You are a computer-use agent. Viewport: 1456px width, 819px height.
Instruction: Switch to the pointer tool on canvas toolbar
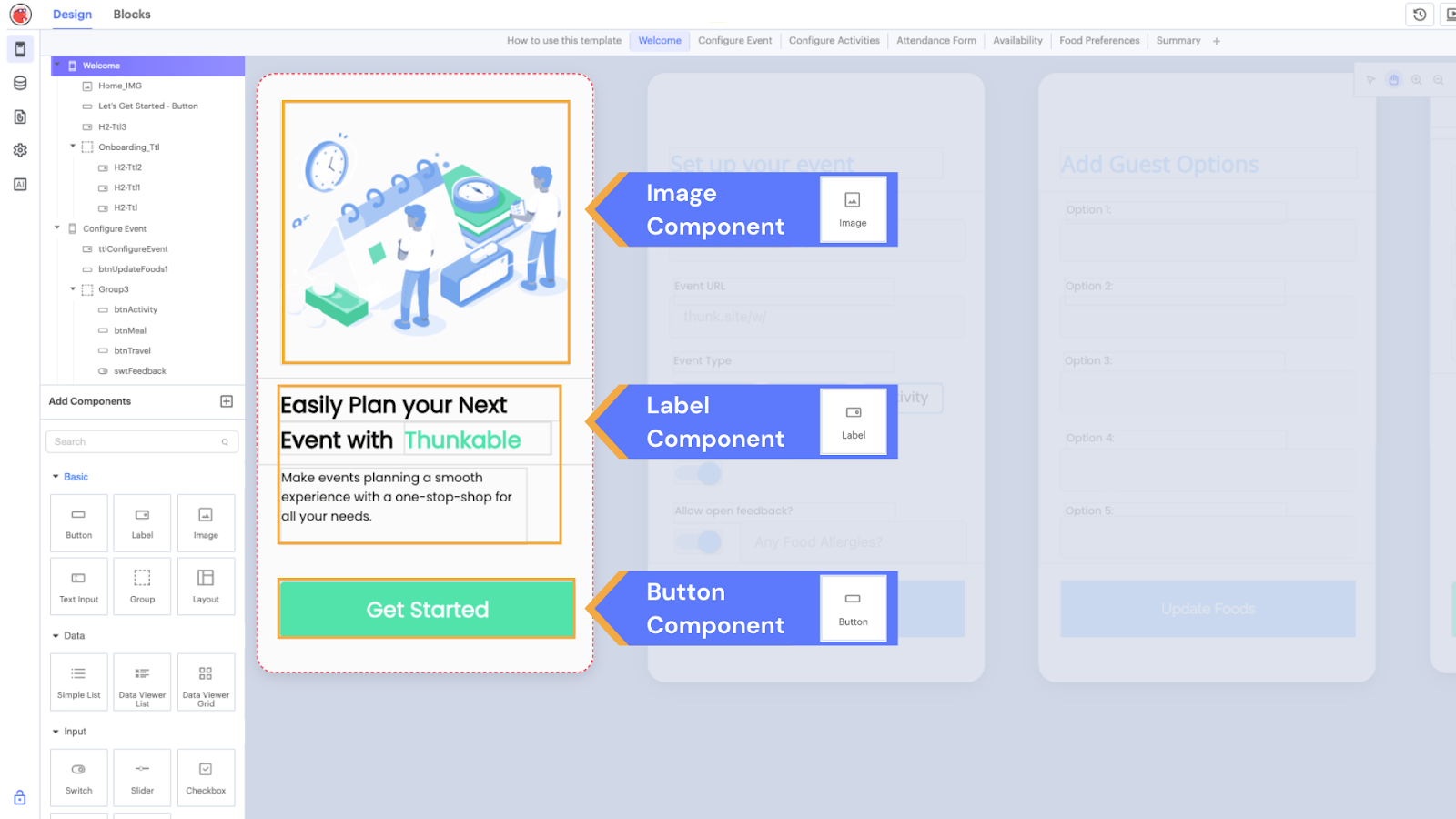pyautogui.click(x=1370, y=79)
